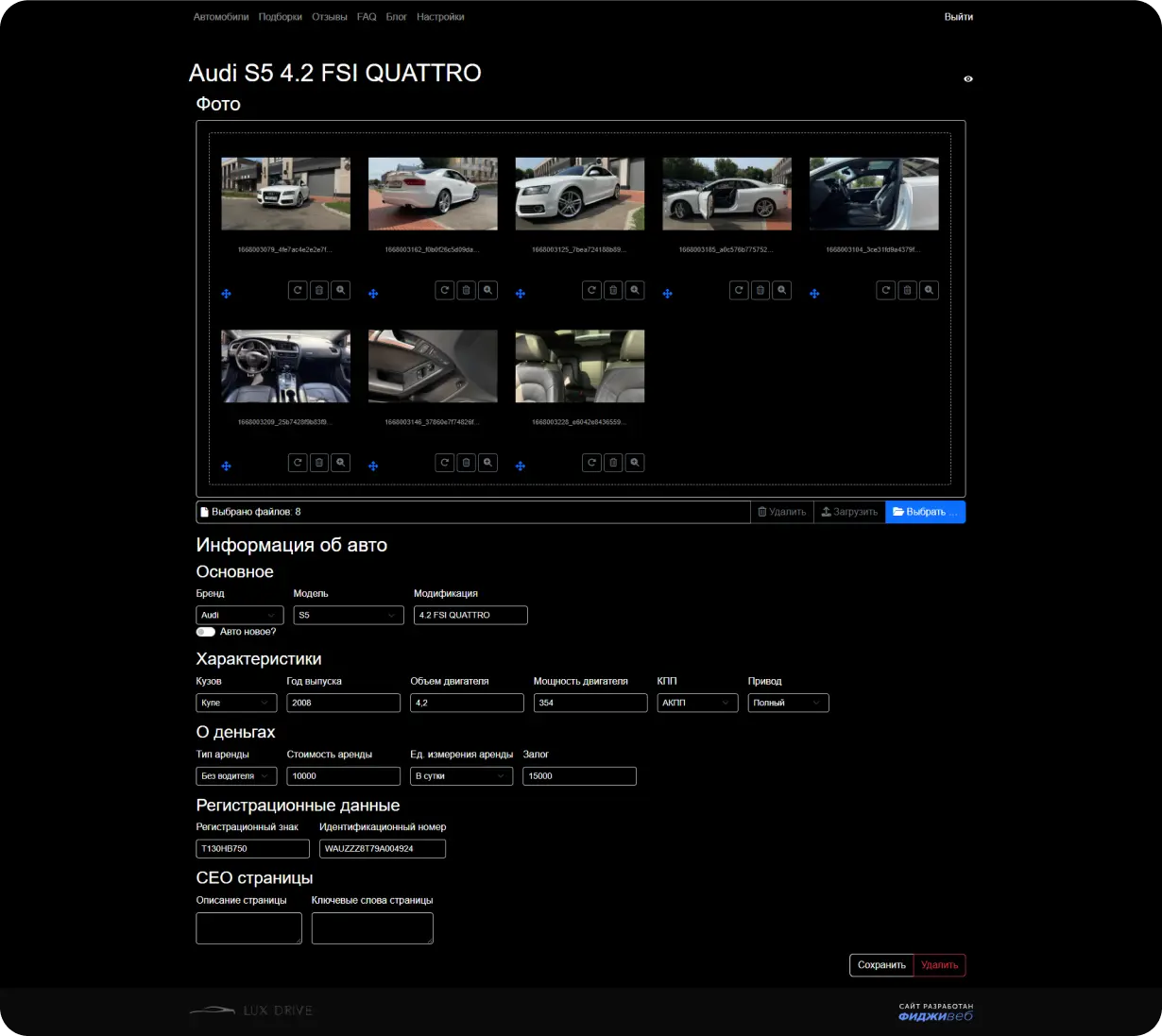Viewport: 1162px width, 1036px height.
Task: Click move handle for photo 1668003185_a0c576b775752
Action: coord(668,294)
